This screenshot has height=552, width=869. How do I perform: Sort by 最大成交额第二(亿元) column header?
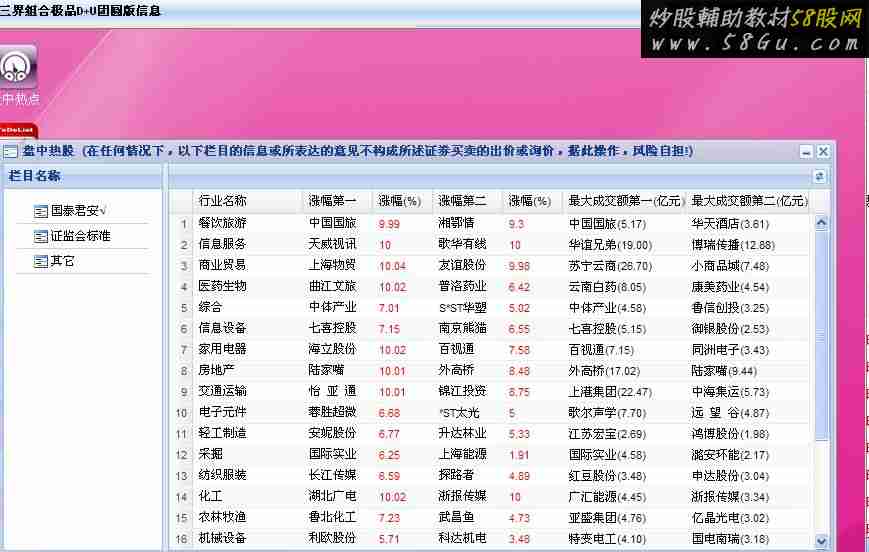point(748,201)
